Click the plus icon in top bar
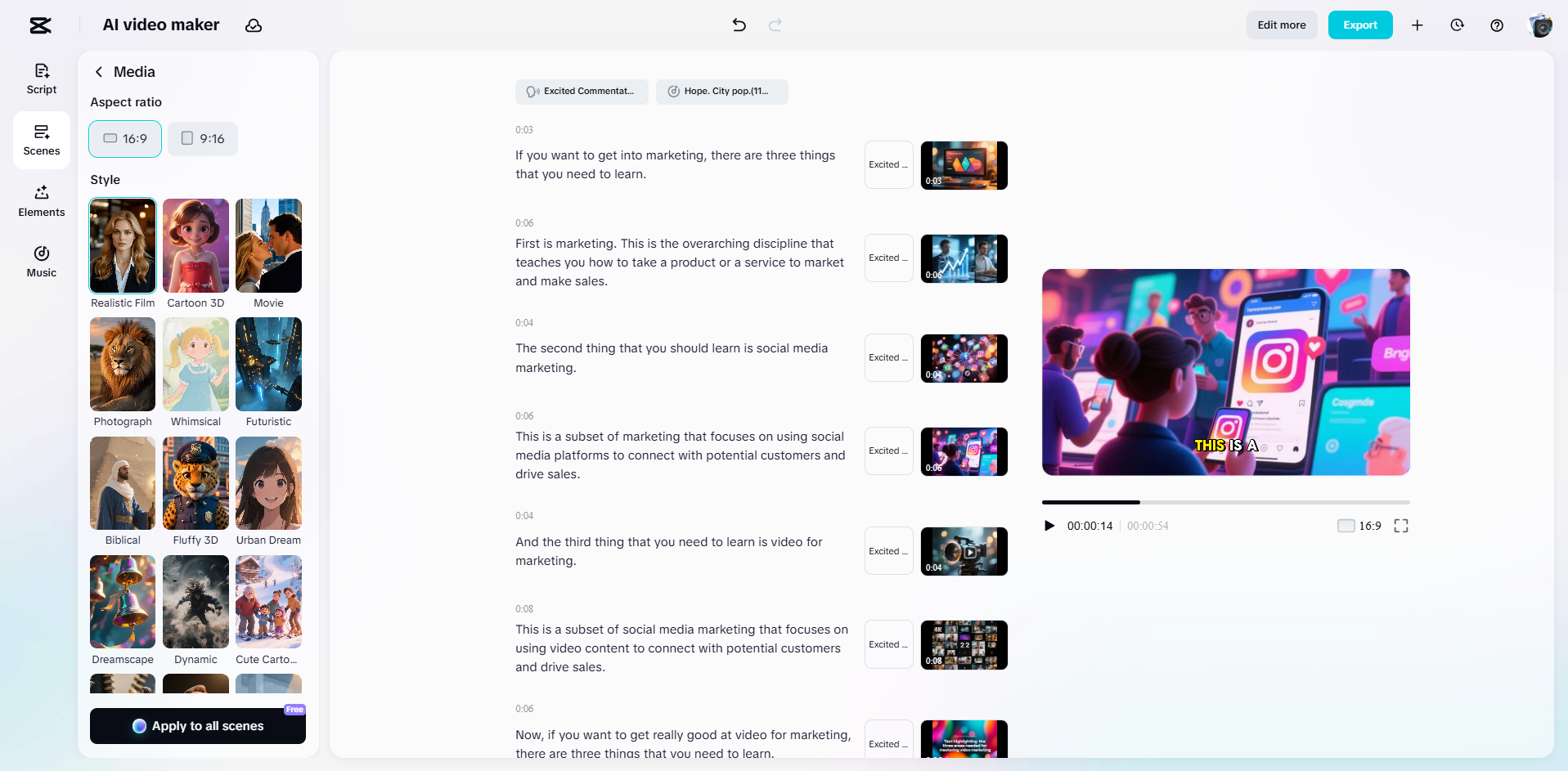Image resolution: width=1568 pixels, height=771 pixels. coord(1417,25)
